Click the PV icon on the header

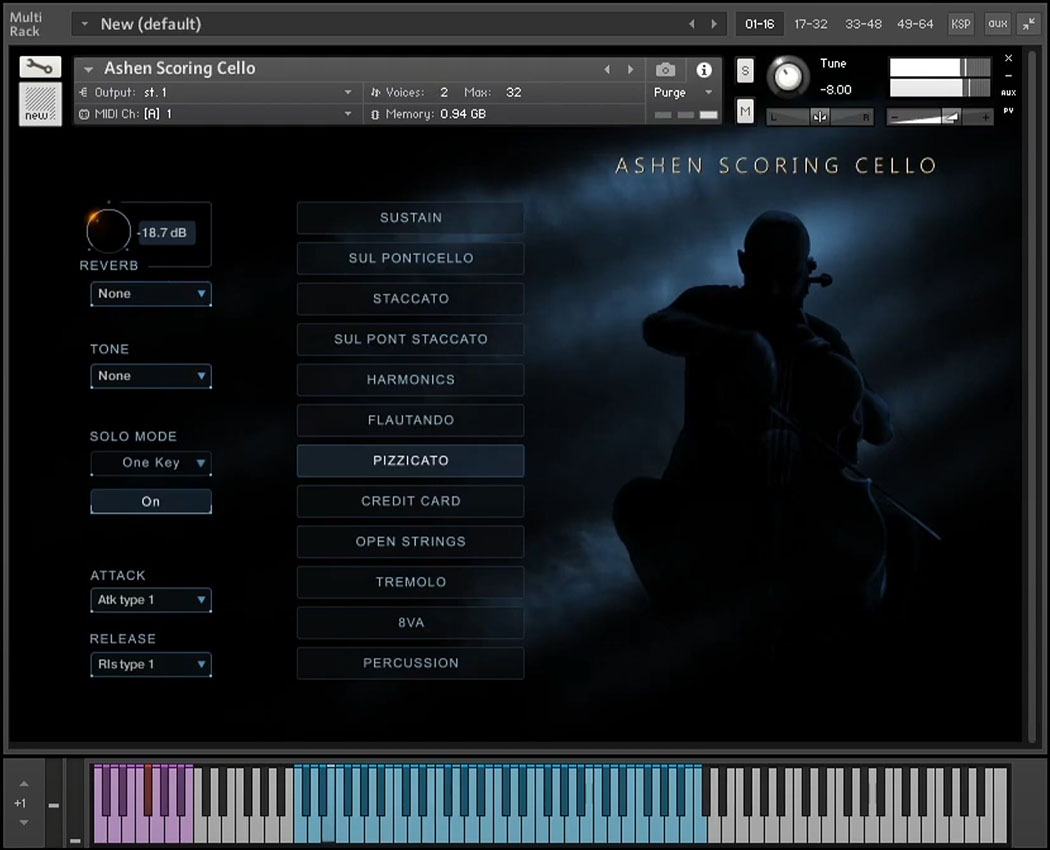[1008, 111]
